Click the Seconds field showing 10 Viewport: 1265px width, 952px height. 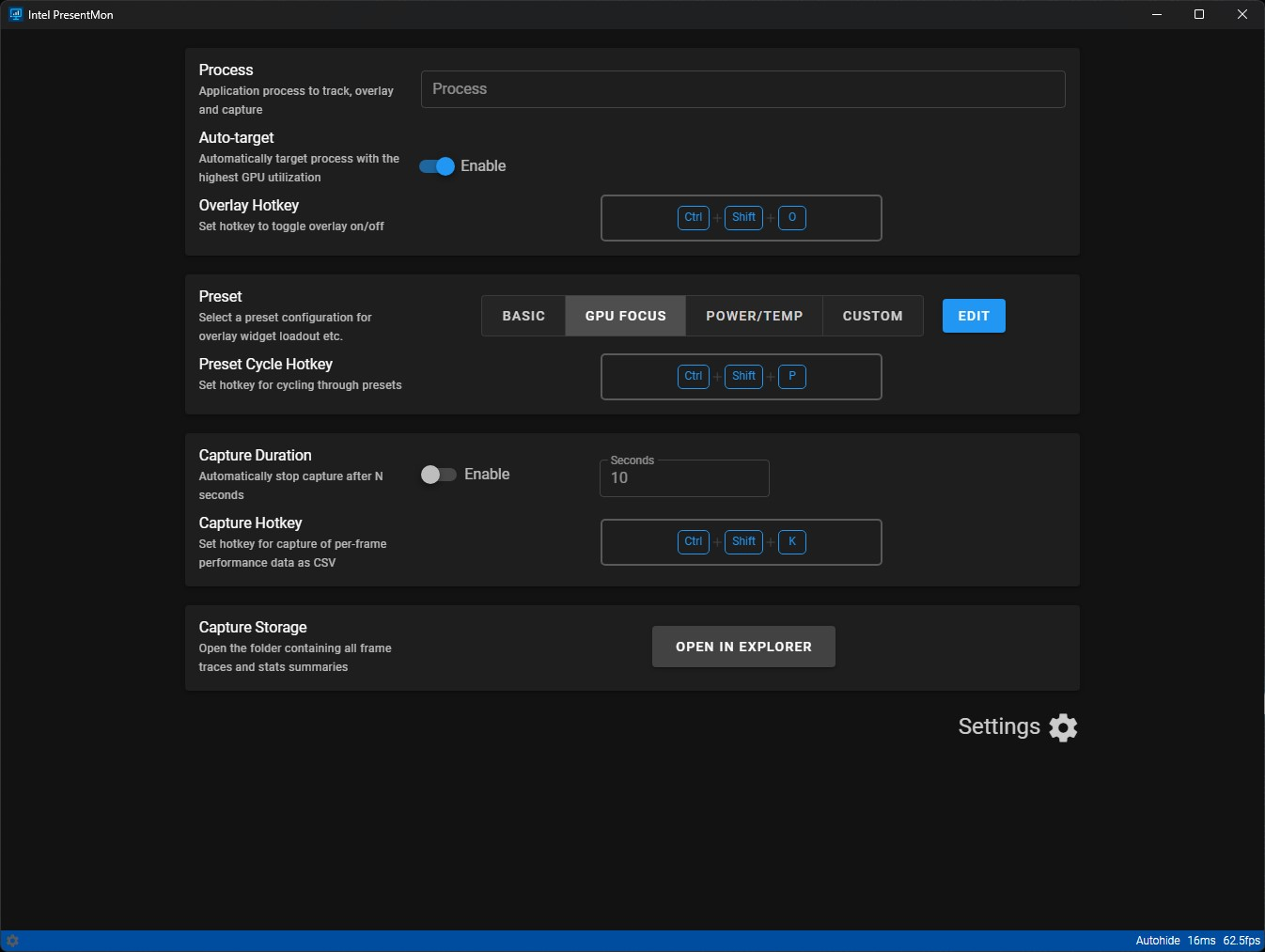[x=684, y=478]
